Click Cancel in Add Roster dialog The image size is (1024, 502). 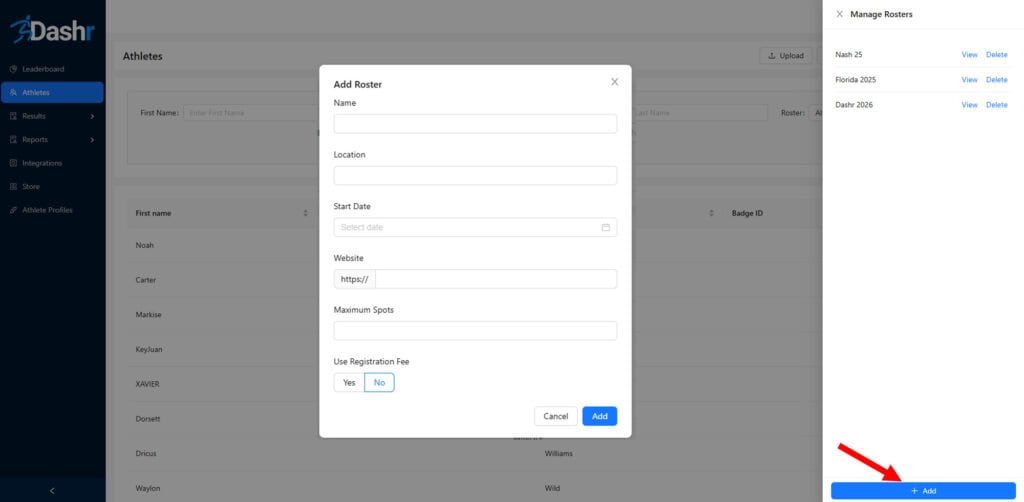pyautogui.click(x=556, y=416)
